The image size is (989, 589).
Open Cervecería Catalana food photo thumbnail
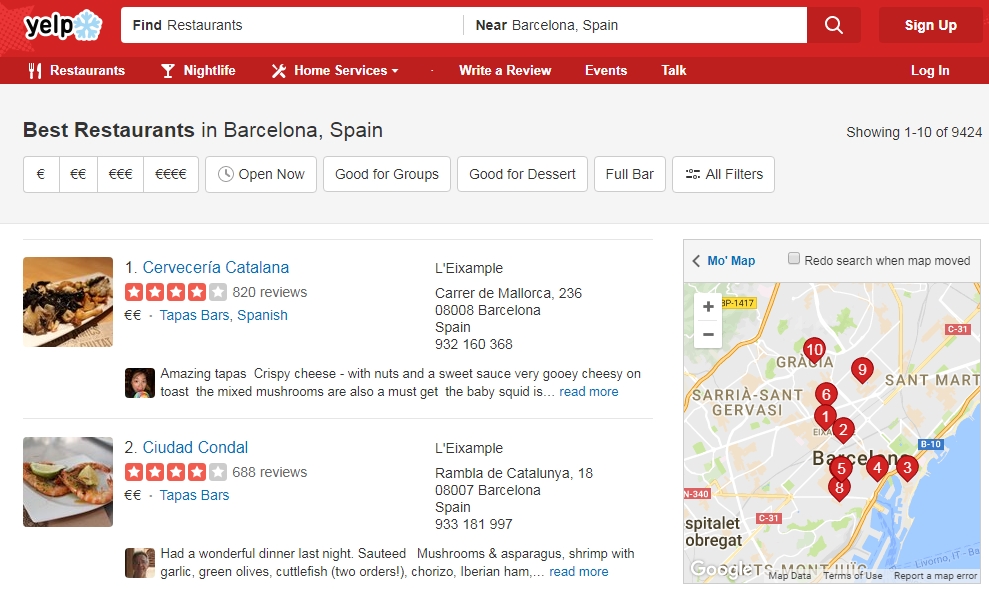68,302
